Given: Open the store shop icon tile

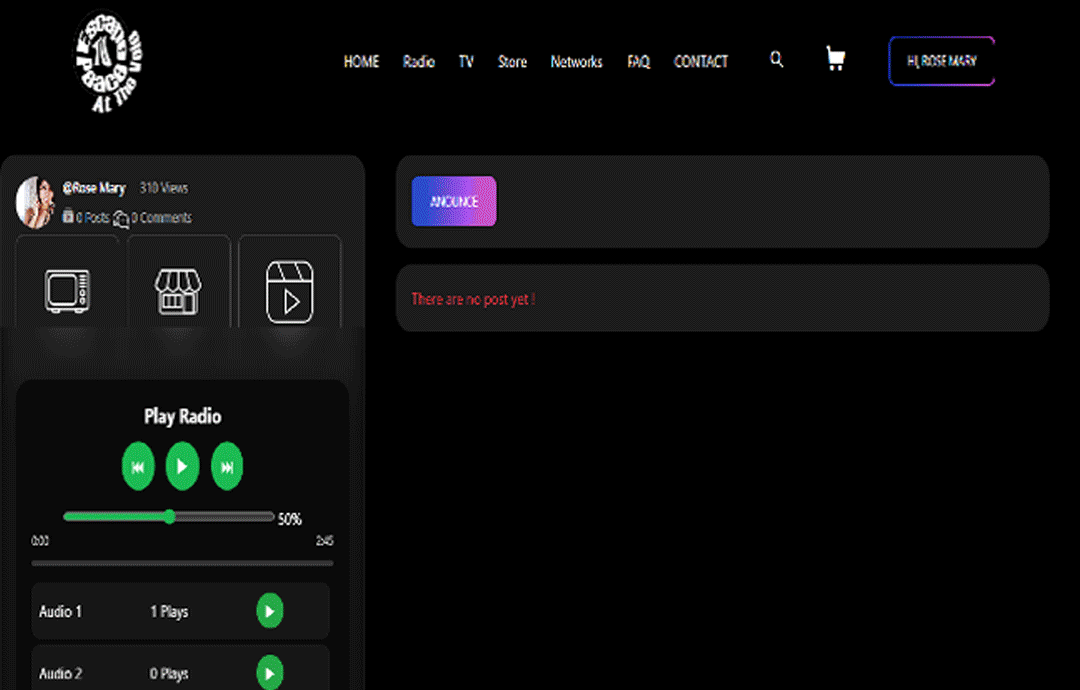Looking at the screenshot, I should (178, 291).
